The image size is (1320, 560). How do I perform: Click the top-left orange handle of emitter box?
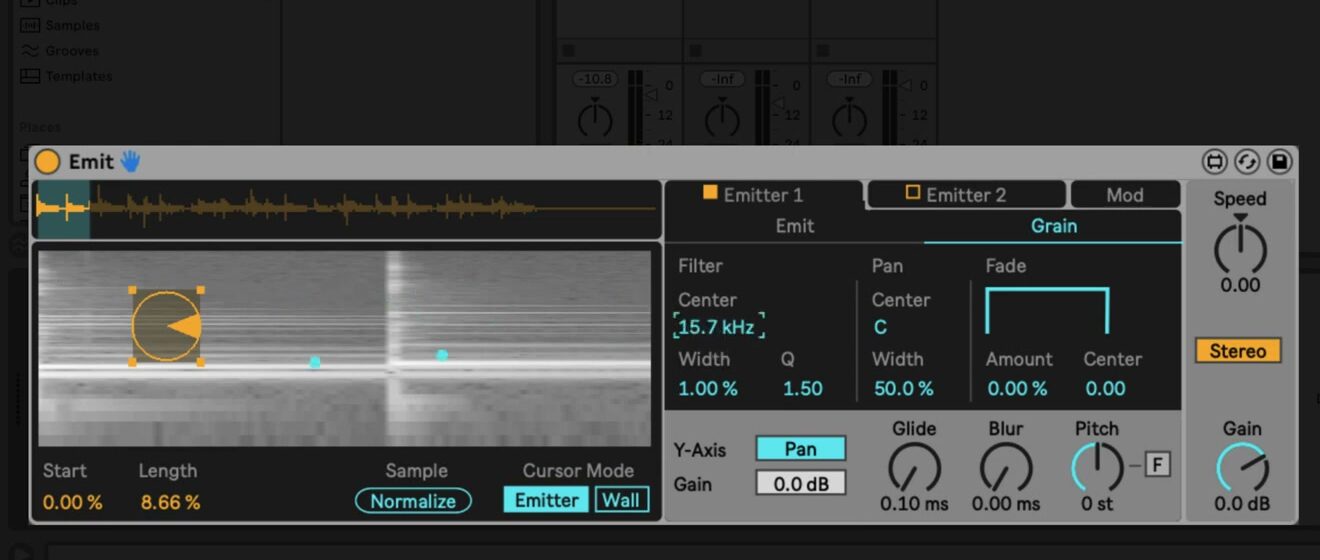click(x=133, y=290)
